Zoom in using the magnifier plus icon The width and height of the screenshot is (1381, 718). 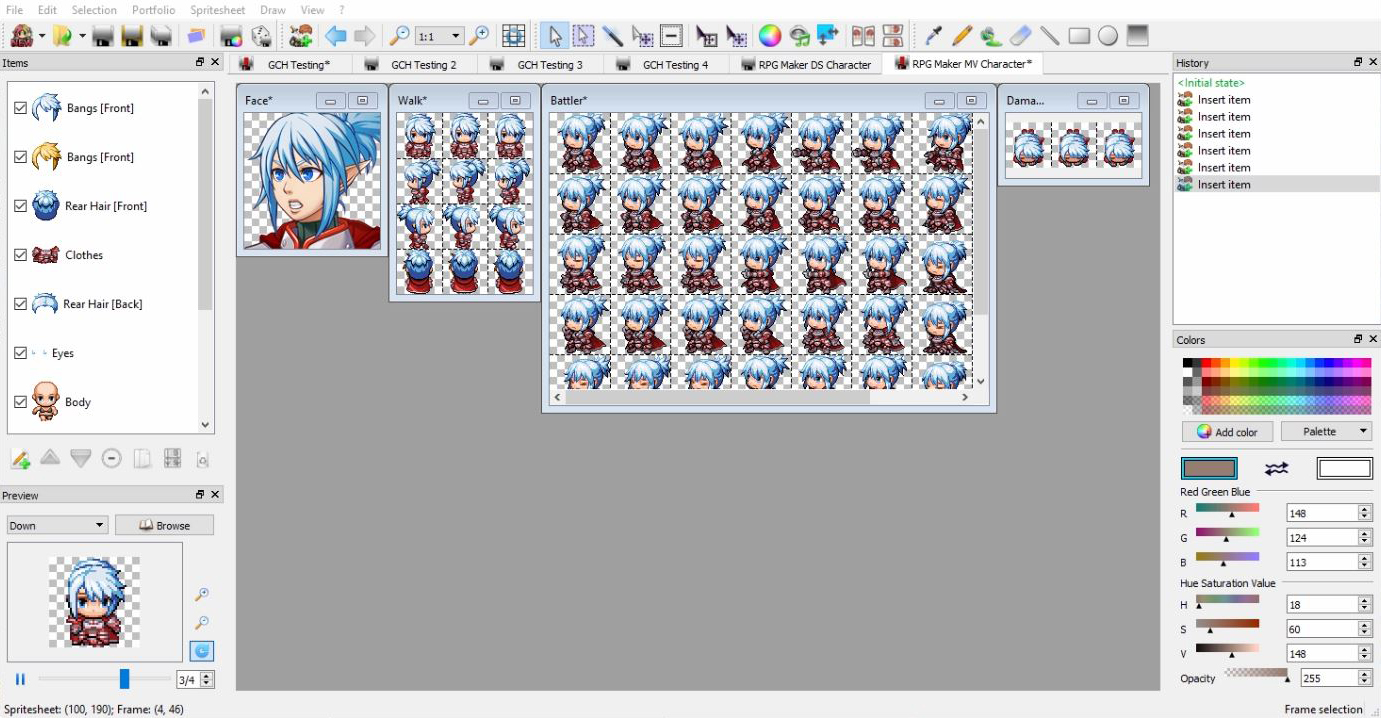pyautogui.click(x=479, y=33)
